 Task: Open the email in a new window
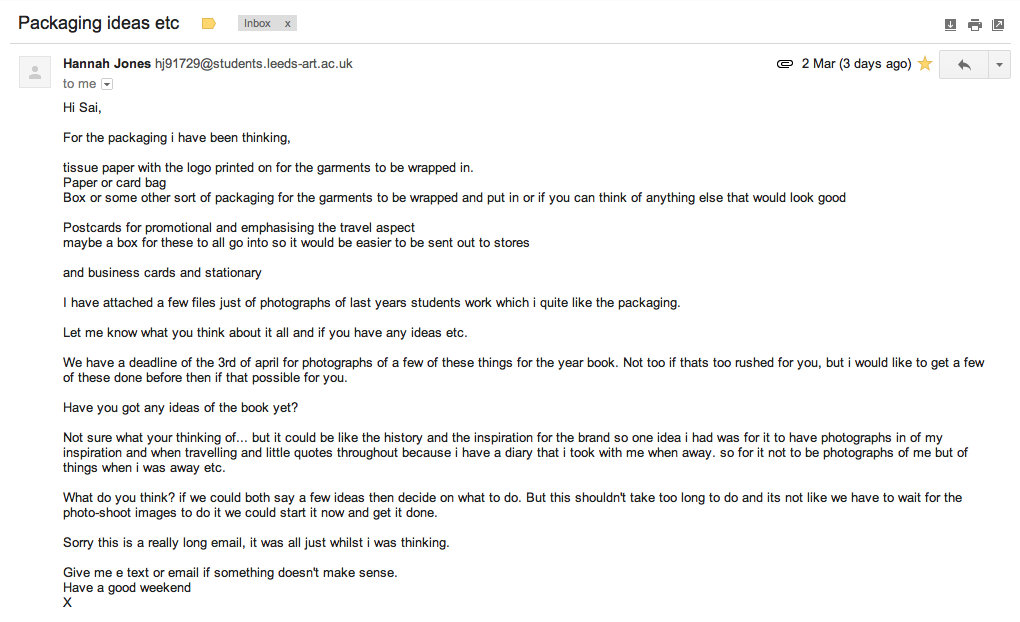click(x=998, y=25)
